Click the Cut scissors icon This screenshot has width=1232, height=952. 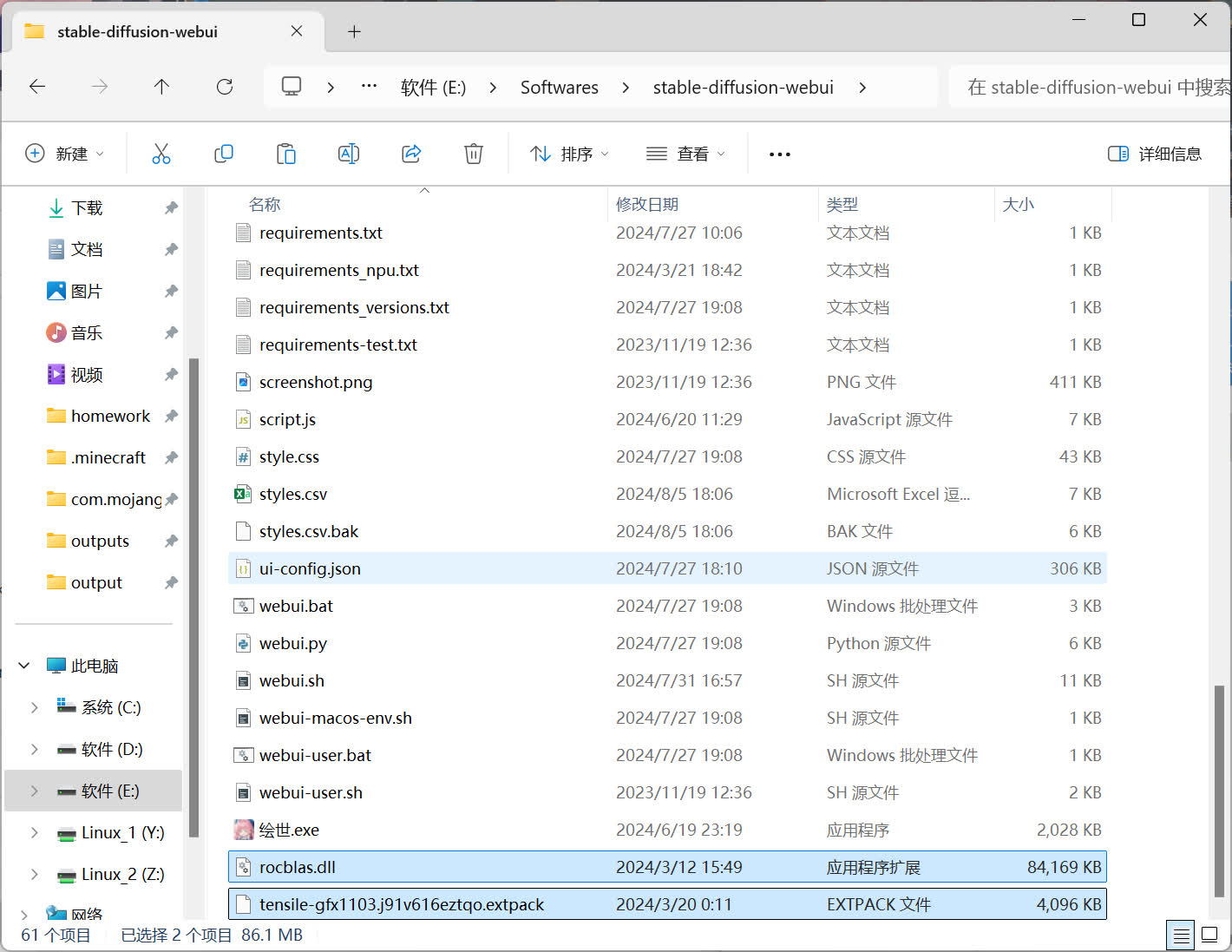161,154
